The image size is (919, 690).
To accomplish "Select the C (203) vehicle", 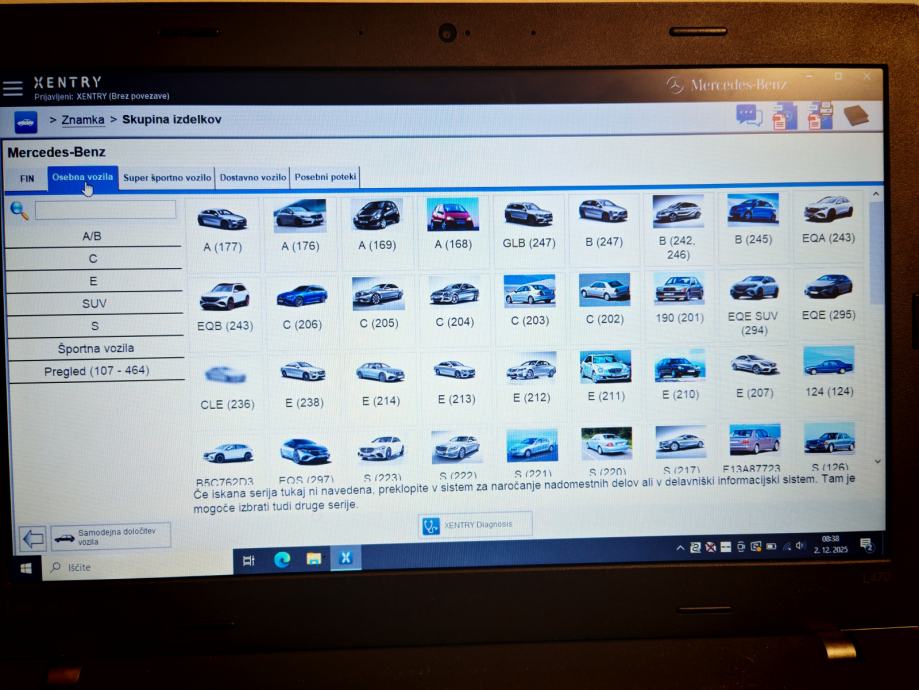I will (x=529, y=301).
